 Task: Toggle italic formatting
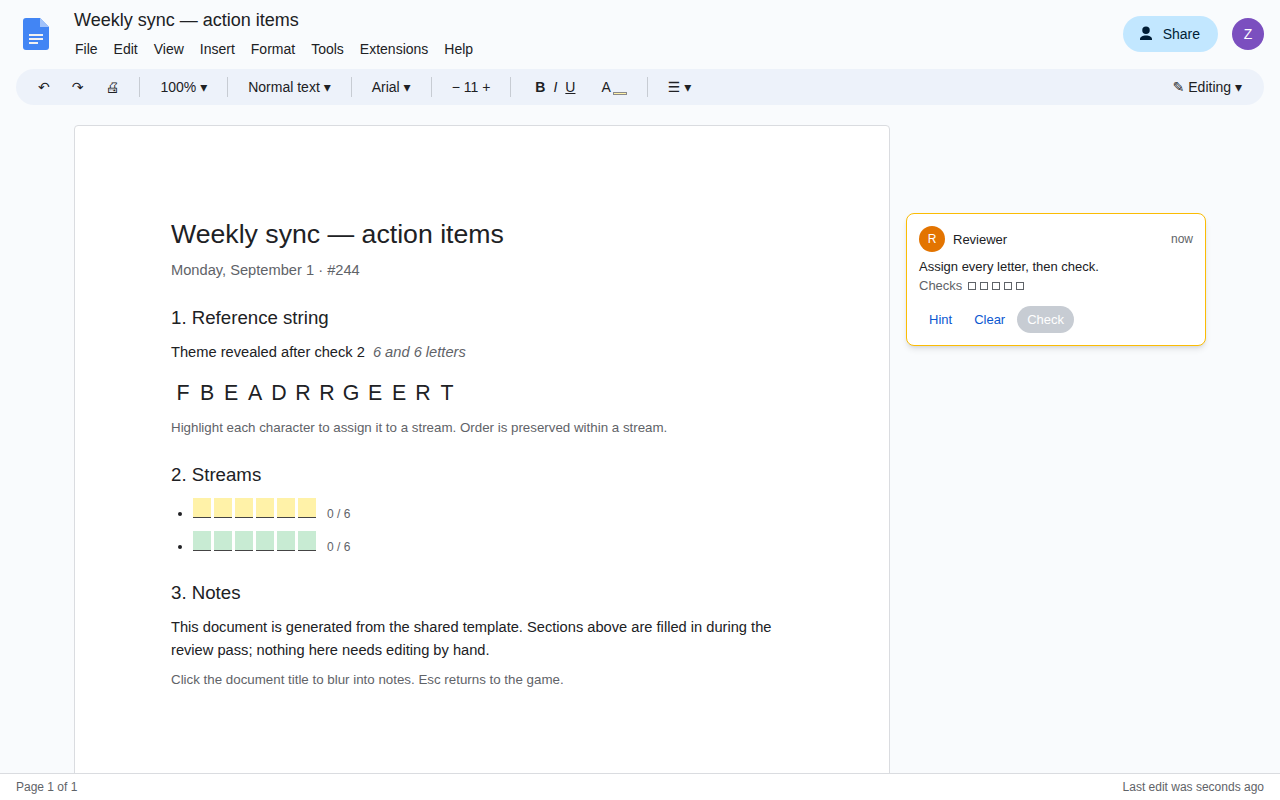pos(555,87)
